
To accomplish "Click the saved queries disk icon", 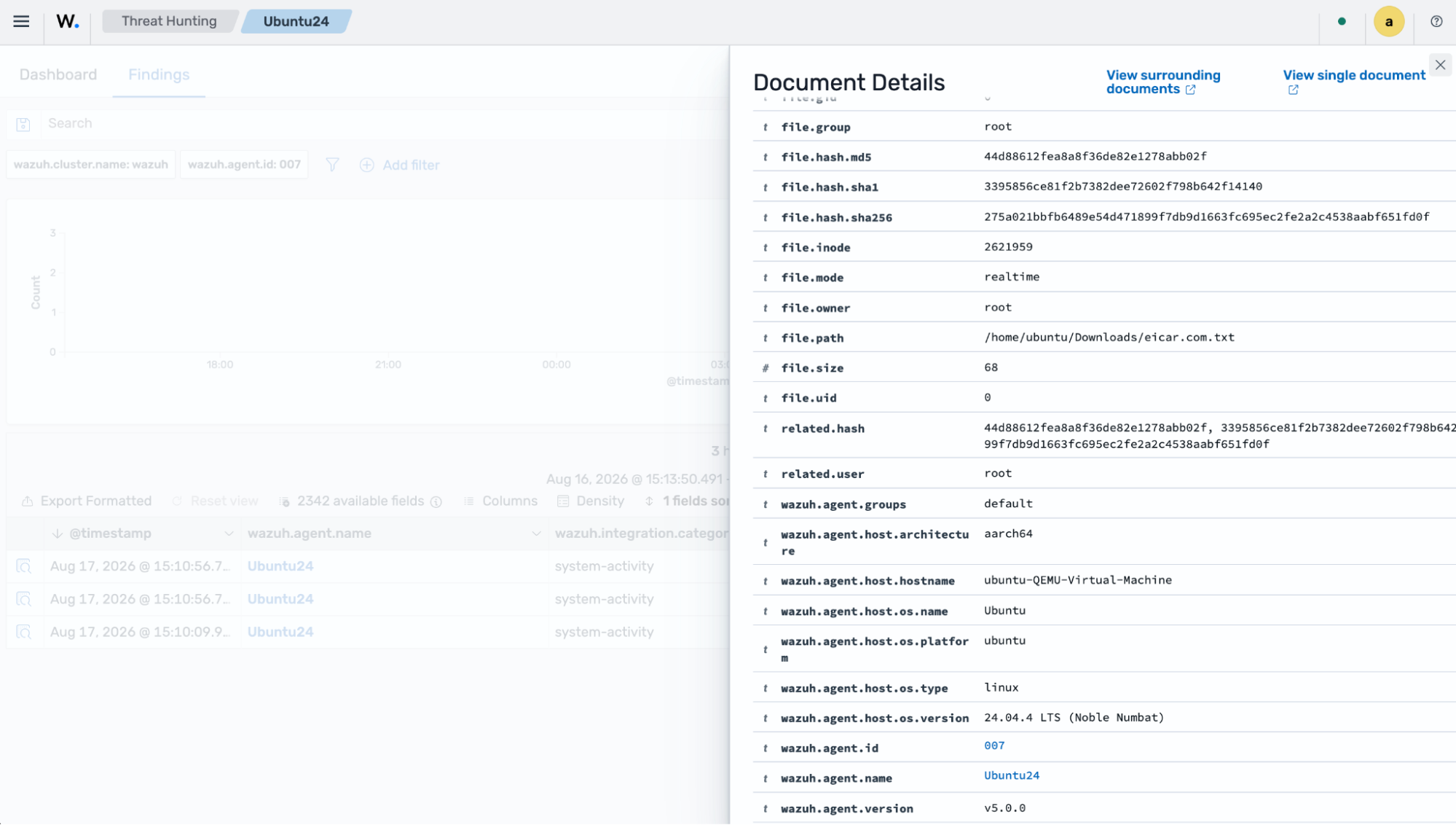I will pyautogui.click(x=23, y=124).
